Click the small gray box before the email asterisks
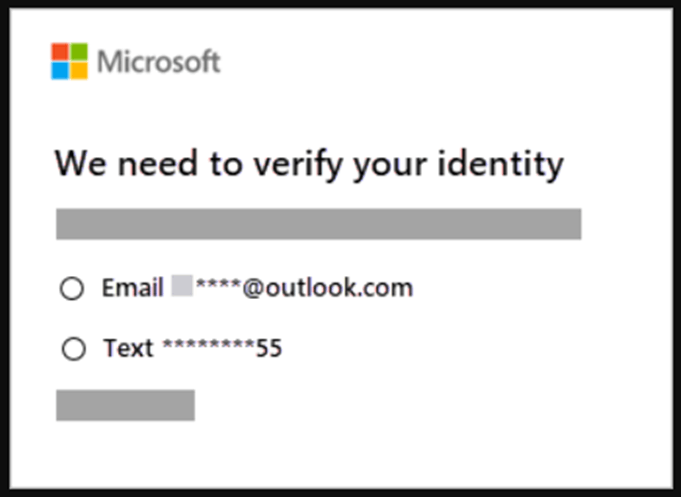The image size is (681, 497). point(182,285)
